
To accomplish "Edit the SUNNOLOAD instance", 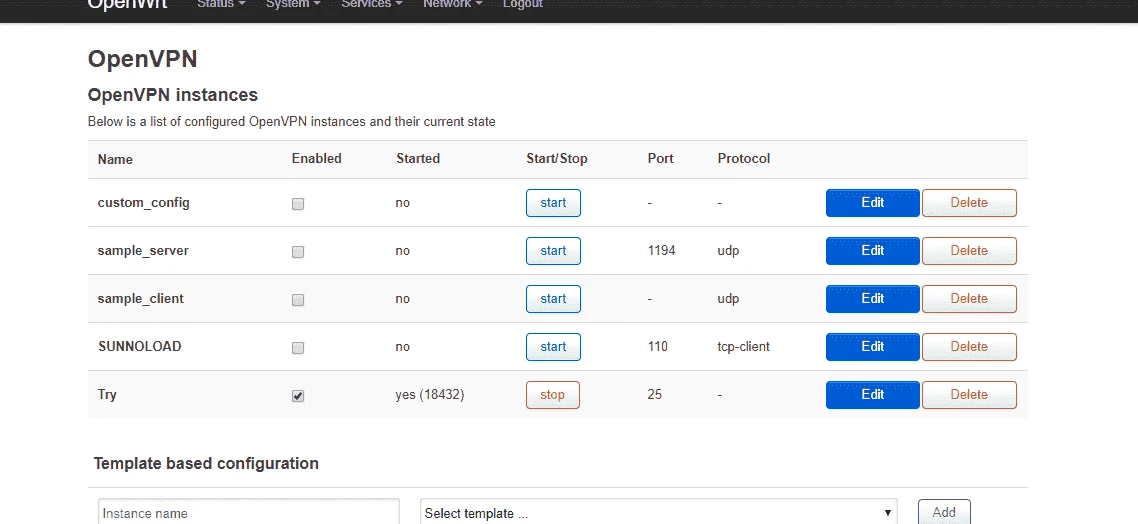I will tap(872, 347).
